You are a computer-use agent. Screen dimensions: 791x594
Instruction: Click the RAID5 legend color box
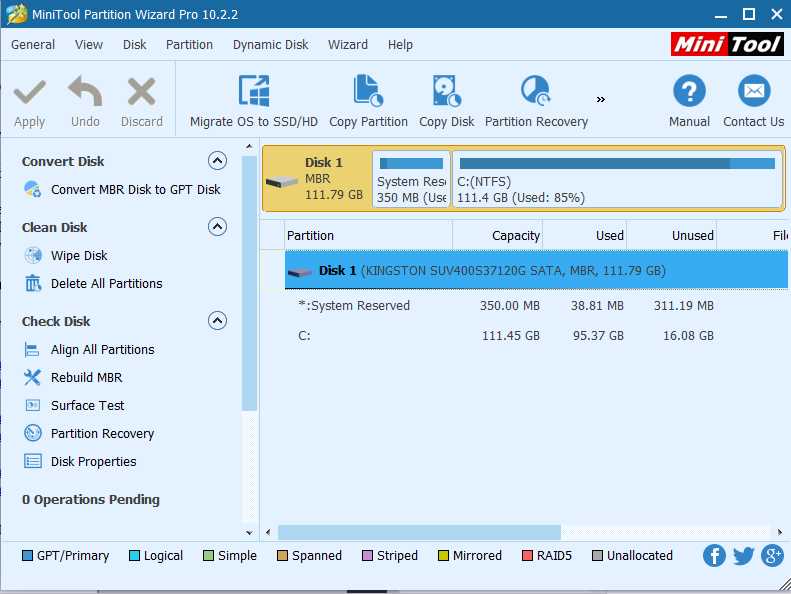pos(527,556)
